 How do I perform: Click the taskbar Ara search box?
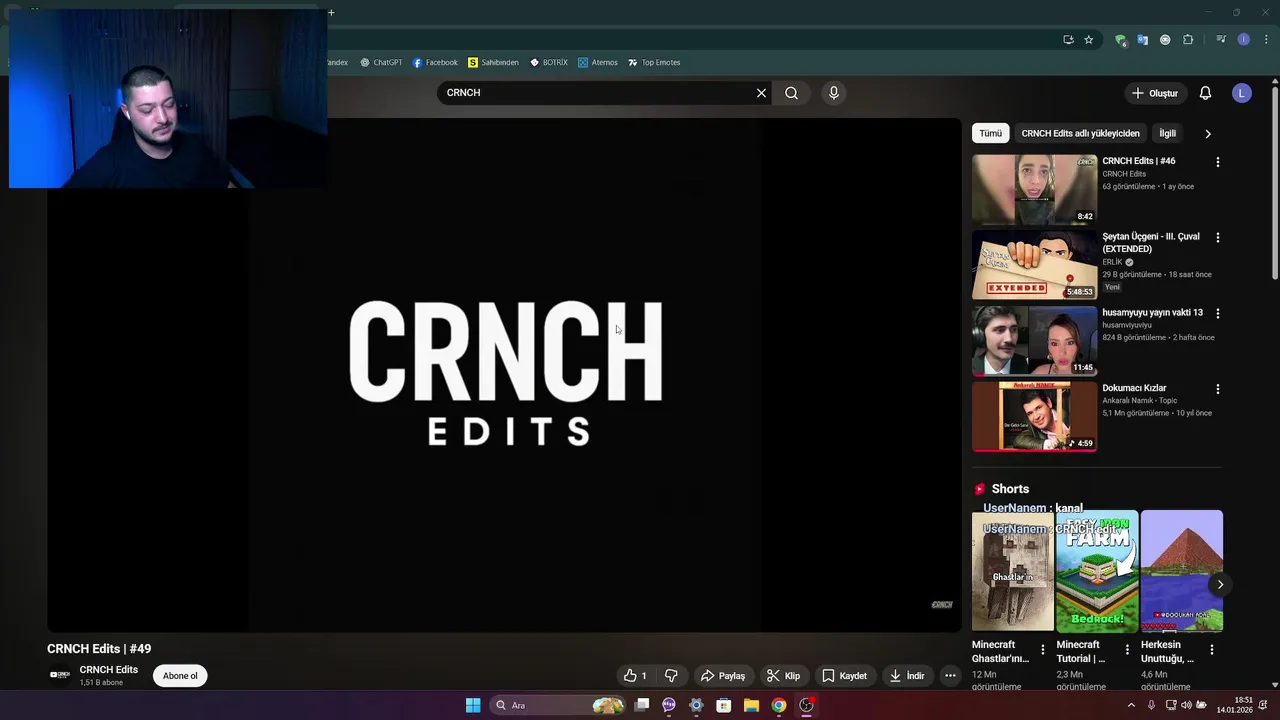(x=558, y=705)
